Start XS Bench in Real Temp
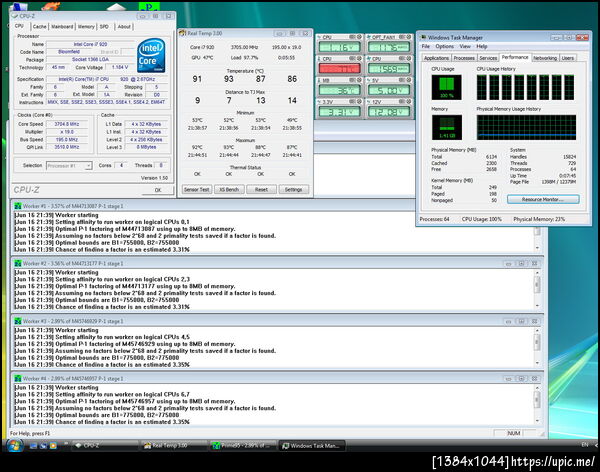The width and height of the screenshot is (600, 472). coord(229,189)
